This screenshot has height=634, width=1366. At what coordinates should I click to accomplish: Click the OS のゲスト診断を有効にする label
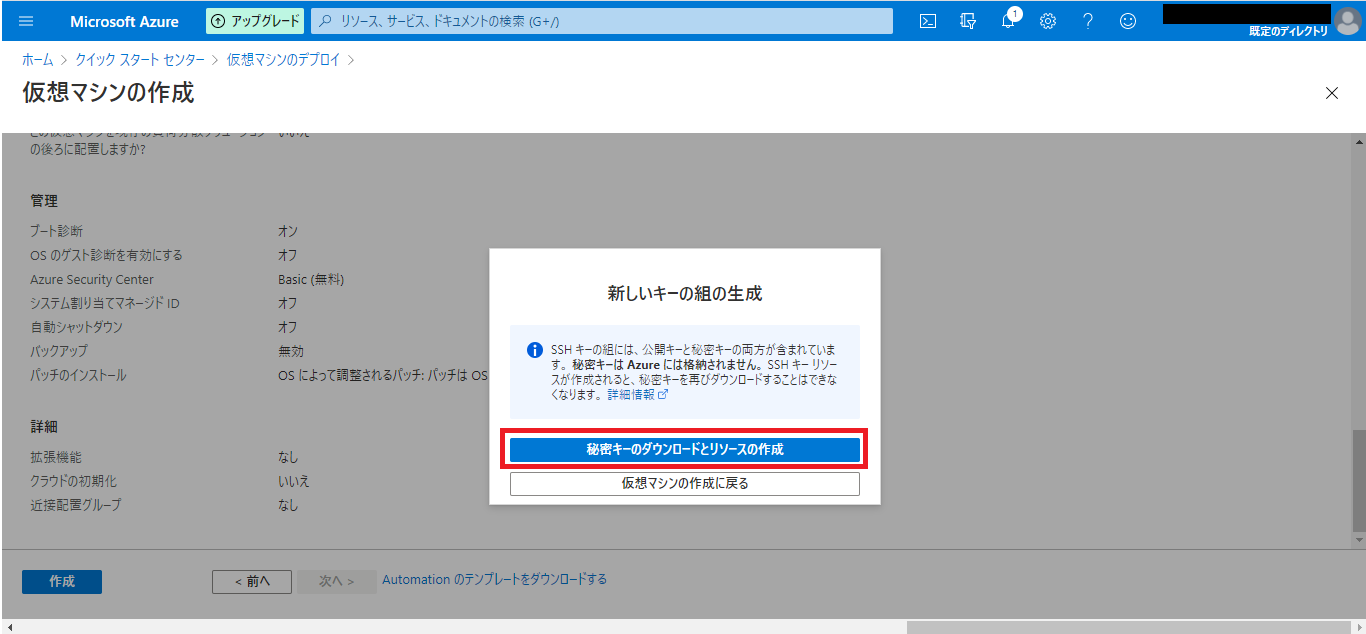106,255
